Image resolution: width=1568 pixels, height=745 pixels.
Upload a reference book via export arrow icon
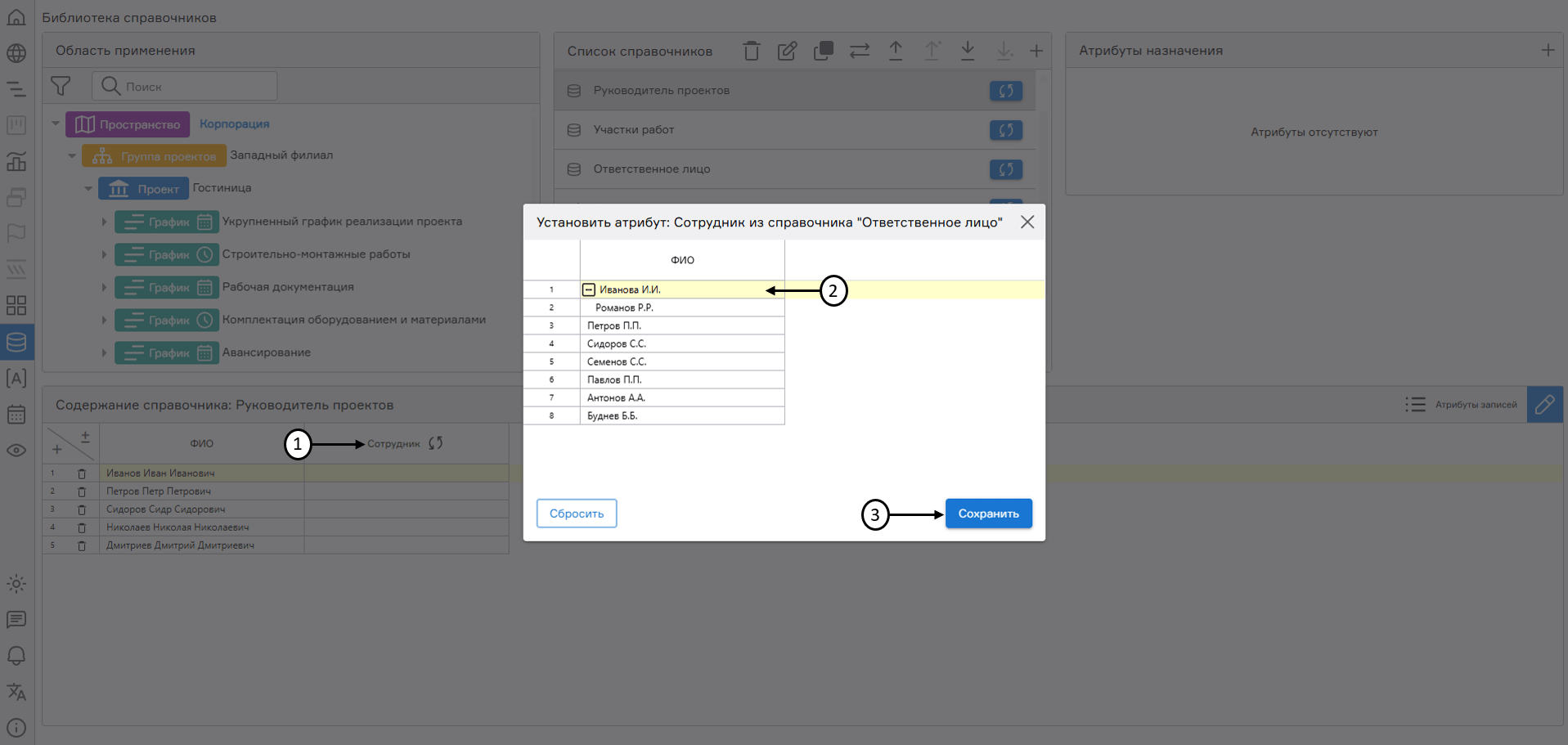[896, 50]
